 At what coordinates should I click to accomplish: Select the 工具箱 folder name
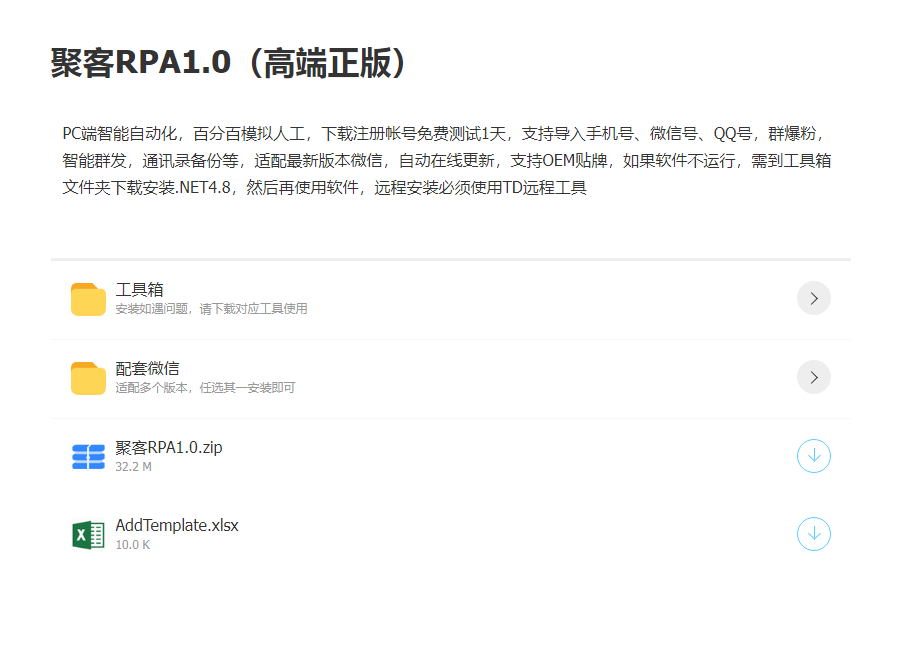140,289
